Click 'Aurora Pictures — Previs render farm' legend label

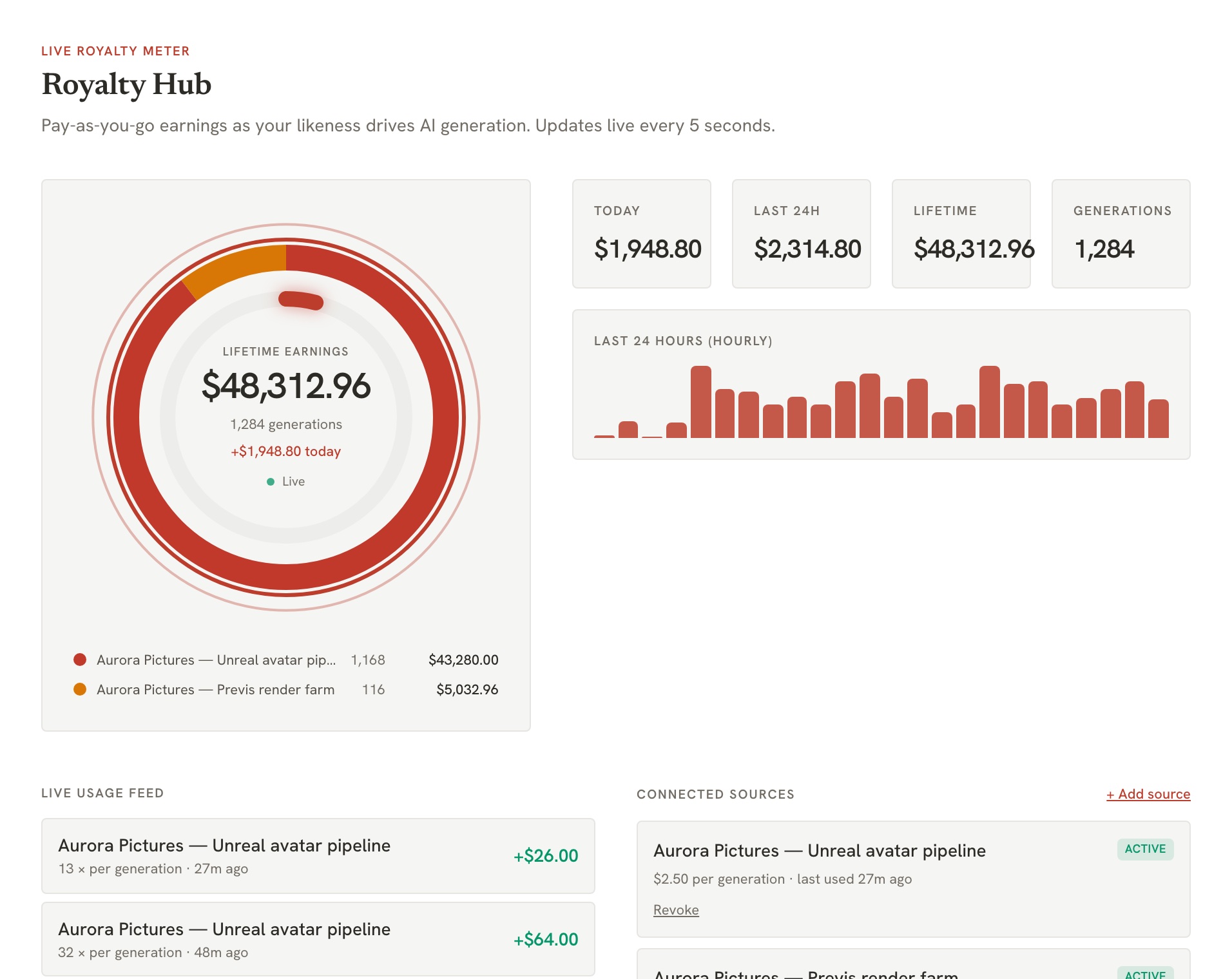coord(215,689)
